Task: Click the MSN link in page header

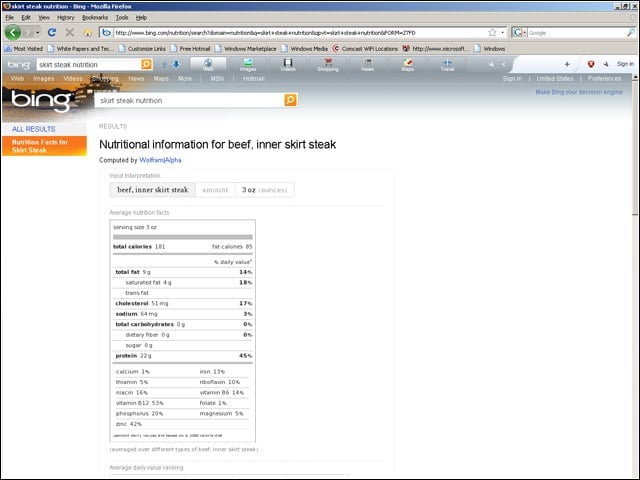Action: 217,78
